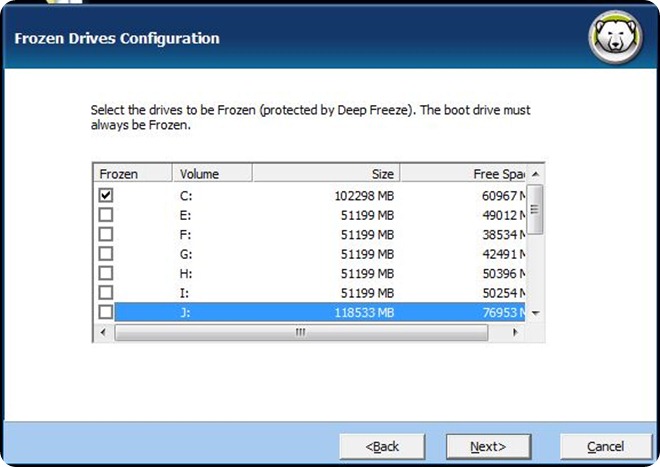Click the vertical scrollbar thumb
Viewport: 660px width, 467px height.
[535, 209]
